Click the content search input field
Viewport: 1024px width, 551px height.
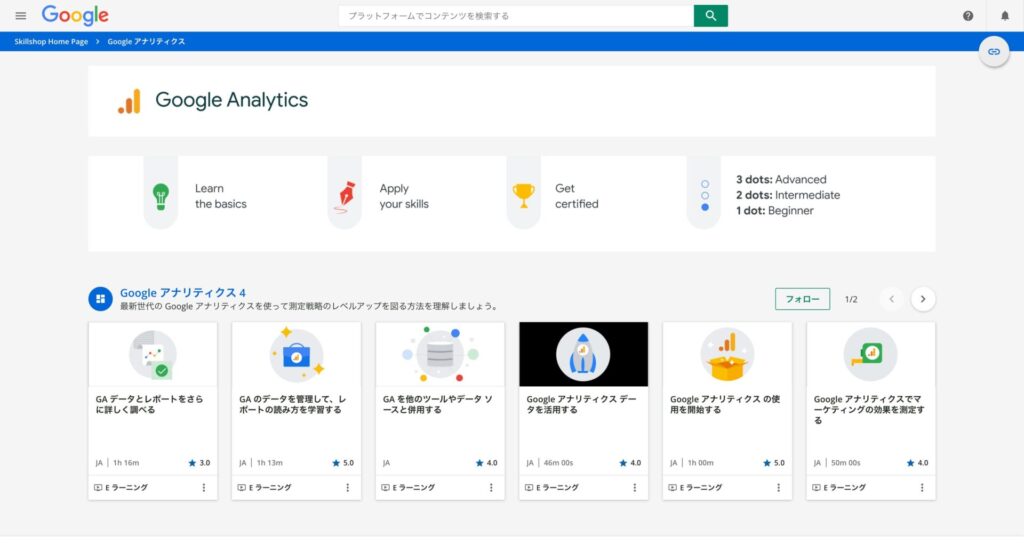515,16
